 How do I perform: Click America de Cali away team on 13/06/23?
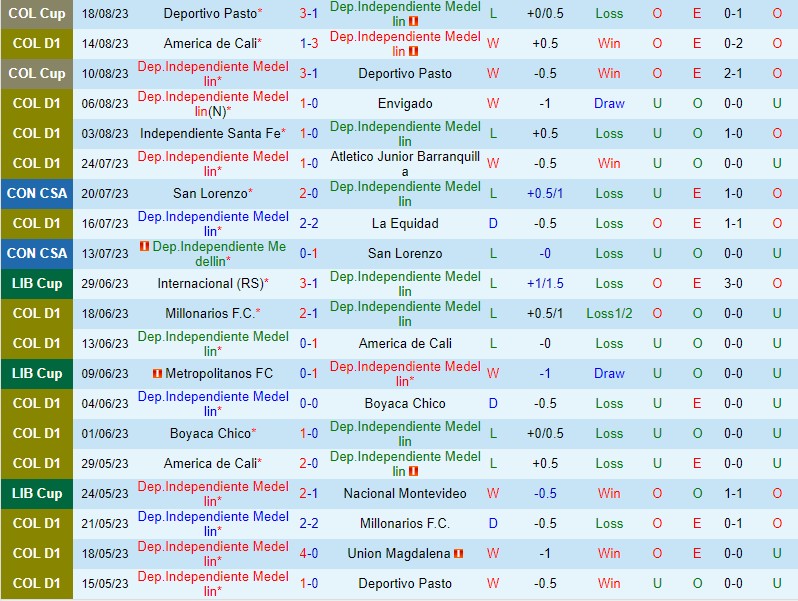pos(405,344)
